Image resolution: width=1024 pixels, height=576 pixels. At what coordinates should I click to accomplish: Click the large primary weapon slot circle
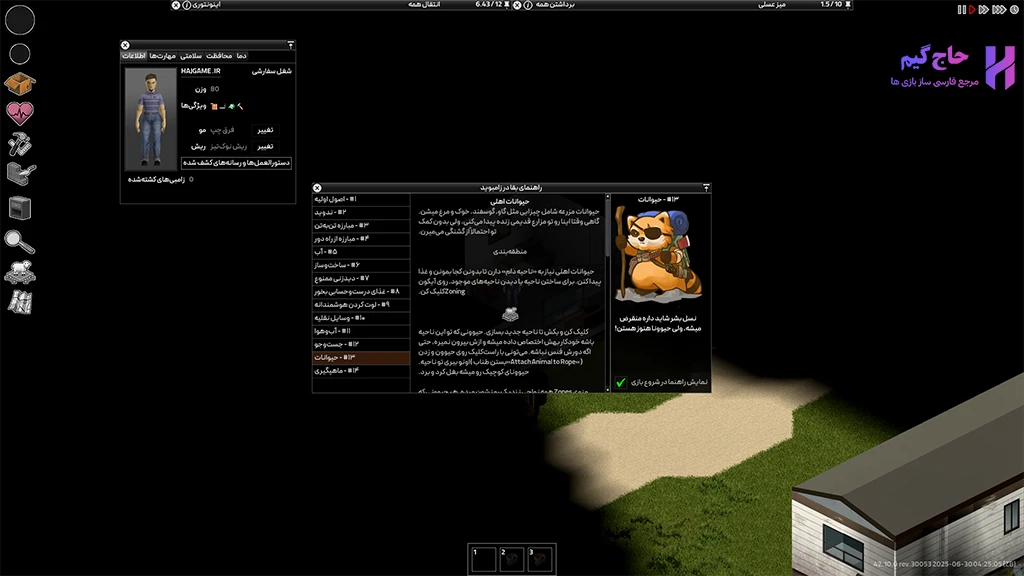click(x=20, y=20)
